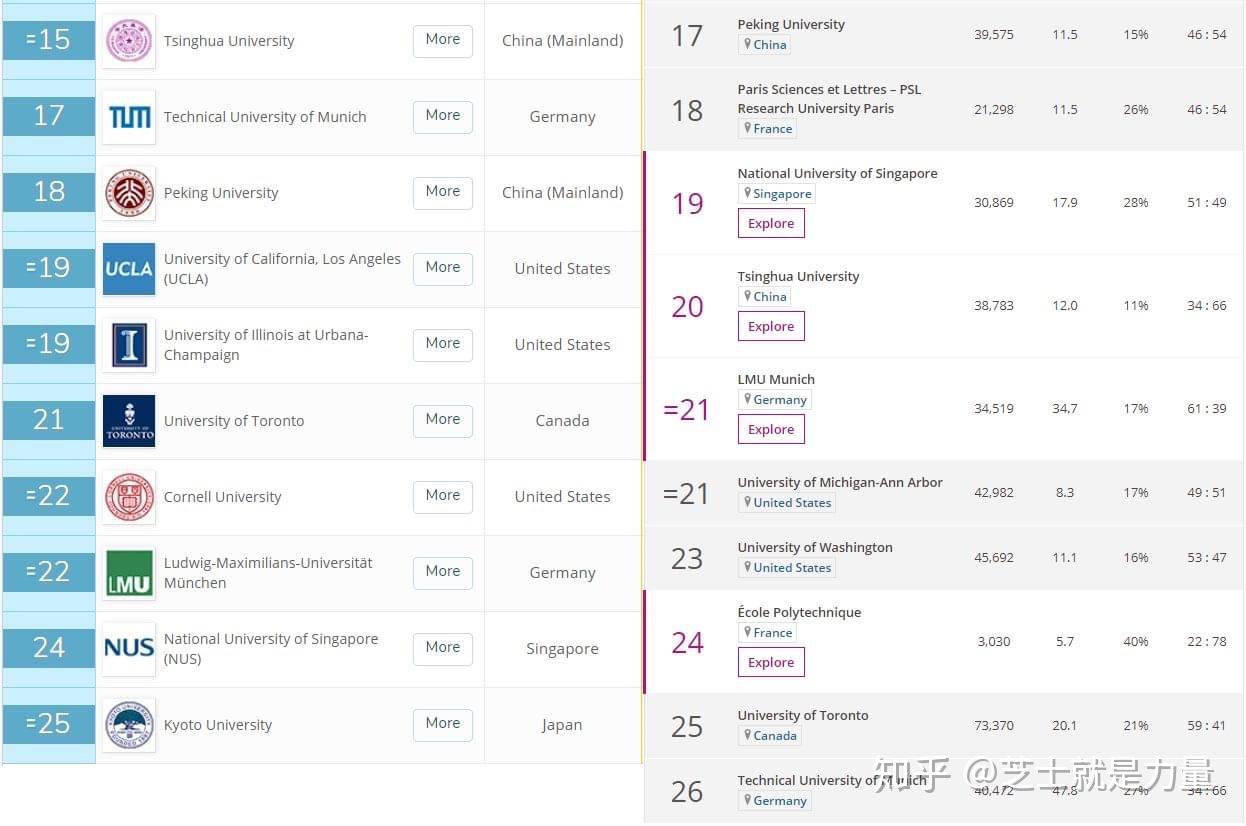The width and height of the screenshot is (1246, 826).
Task: Open the Singapore location tag link
Action: pos(777,194)
